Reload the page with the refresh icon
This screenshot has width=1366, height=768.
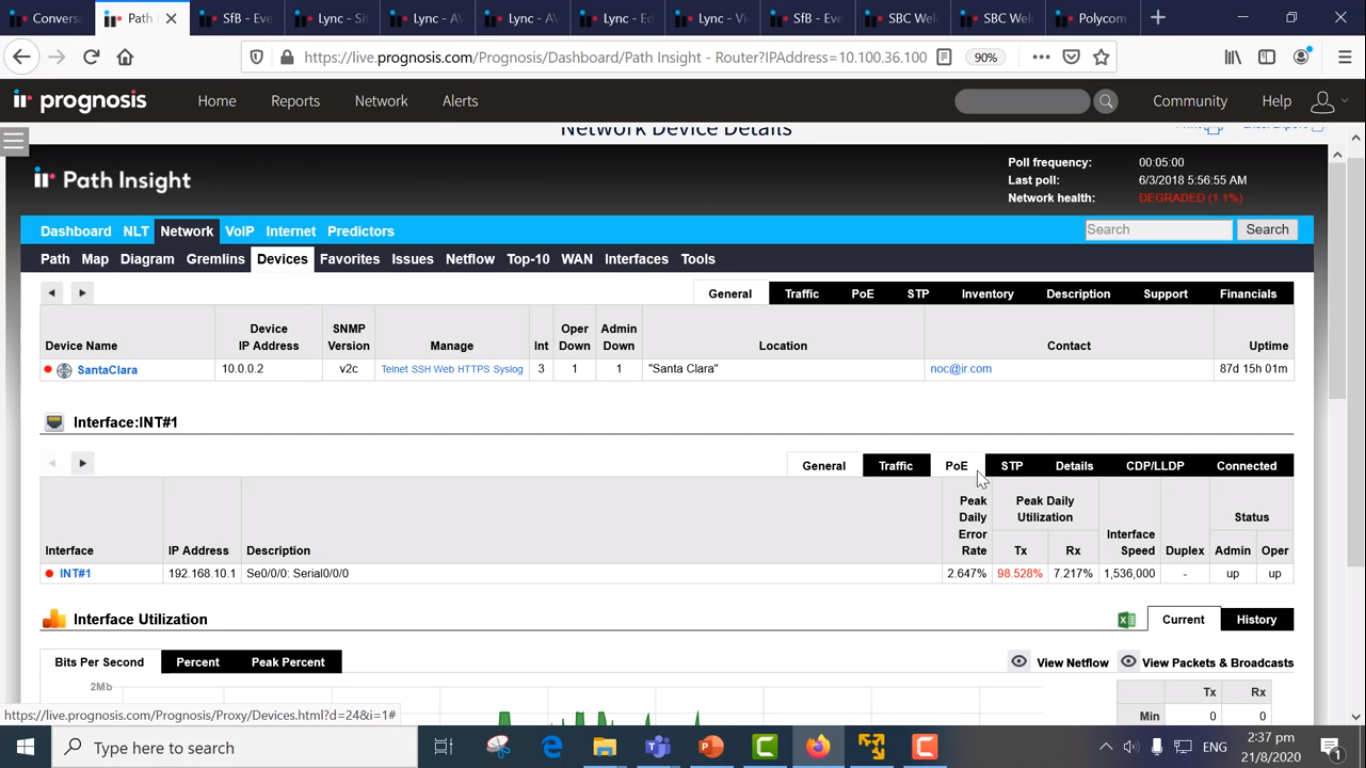(91, 57)
